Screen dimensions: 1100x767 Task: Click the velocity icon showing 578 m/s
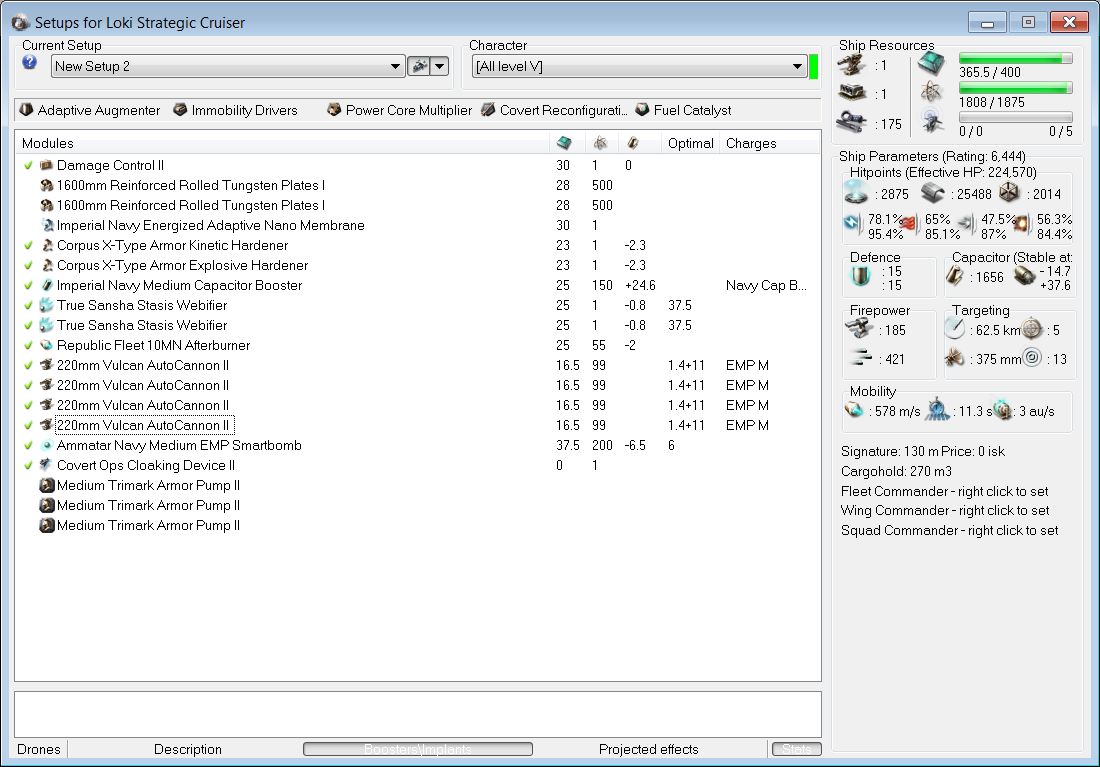click(x=854, y=410)
